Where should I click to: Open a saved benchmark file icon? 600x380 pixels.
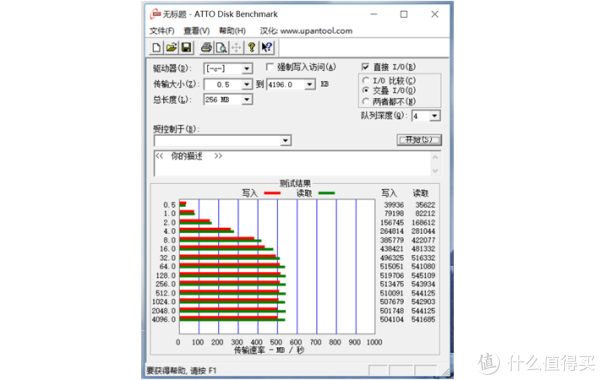point(171,47)
